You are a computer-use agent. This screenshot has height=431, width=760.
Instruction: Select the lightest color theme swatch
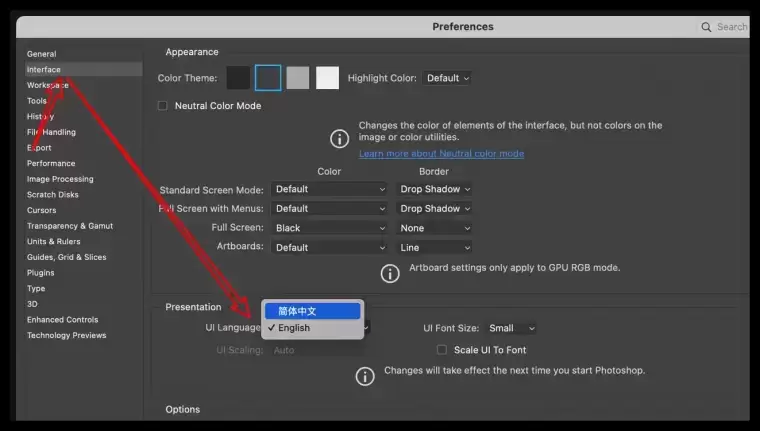click(327, 78)
